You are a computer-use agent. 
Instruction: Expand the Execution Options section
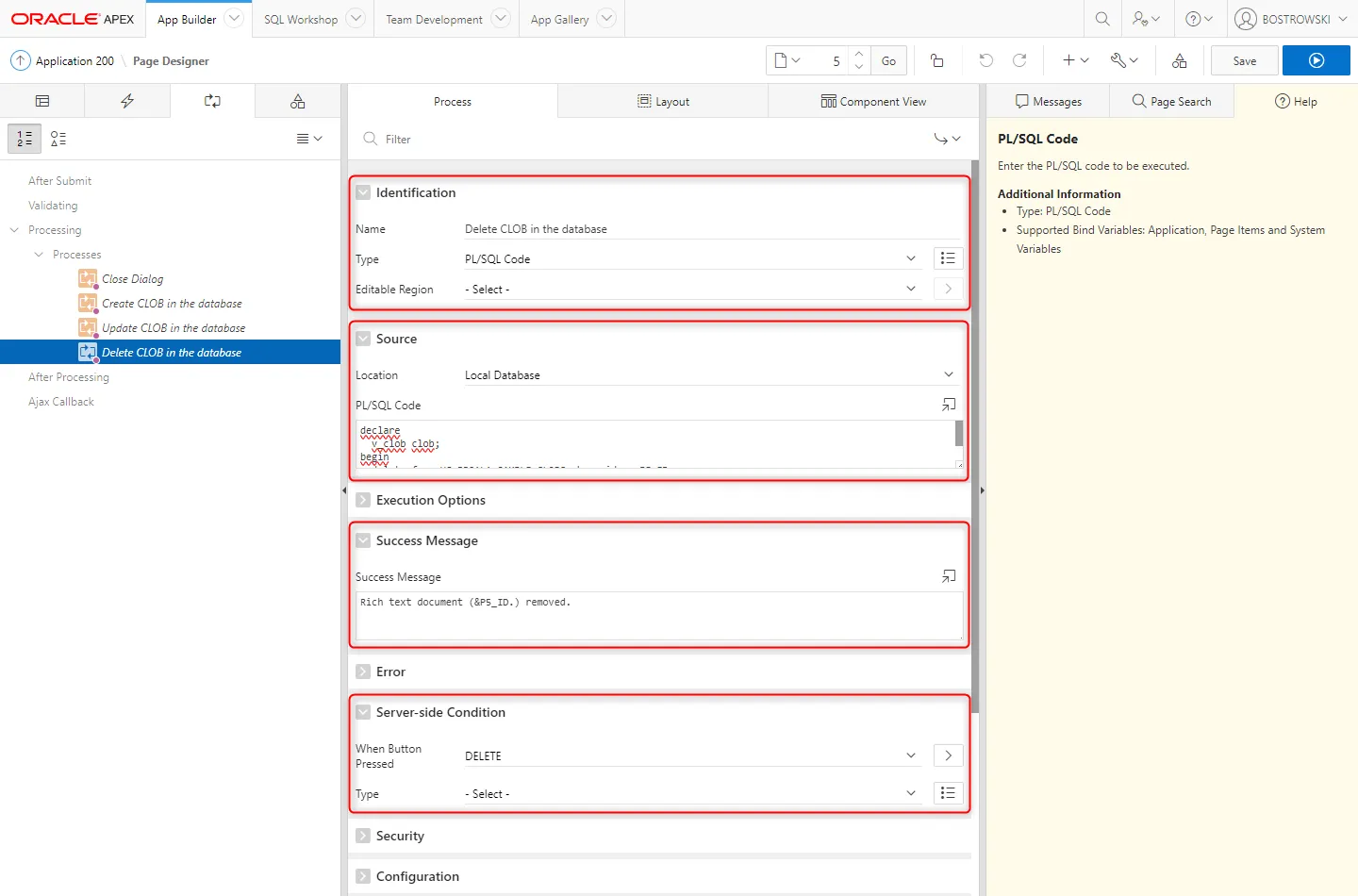click(x=363, y=500)
